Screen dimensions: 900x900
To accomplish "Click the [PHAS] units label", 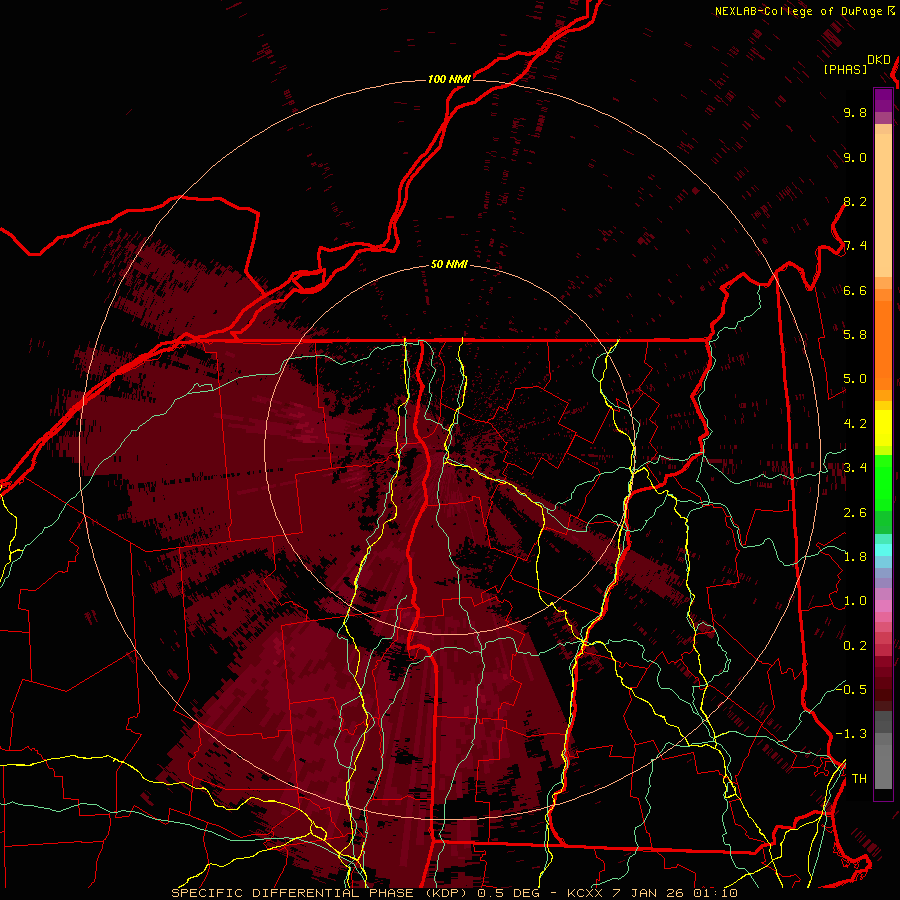I will pos(845,70).
